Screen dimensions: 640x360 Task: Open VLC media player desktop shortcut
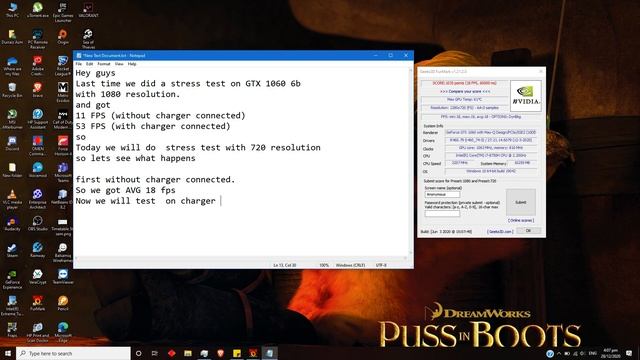12,199
